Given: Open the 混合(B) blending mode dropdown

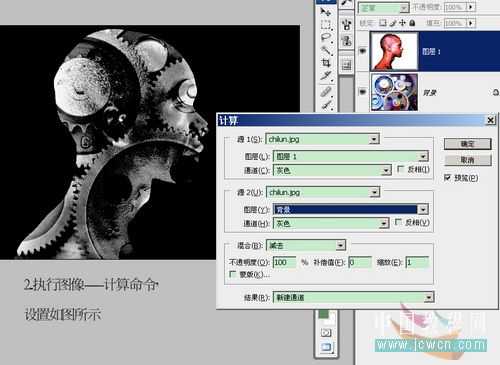Looking at the screenshot, I should coord(340,246).
